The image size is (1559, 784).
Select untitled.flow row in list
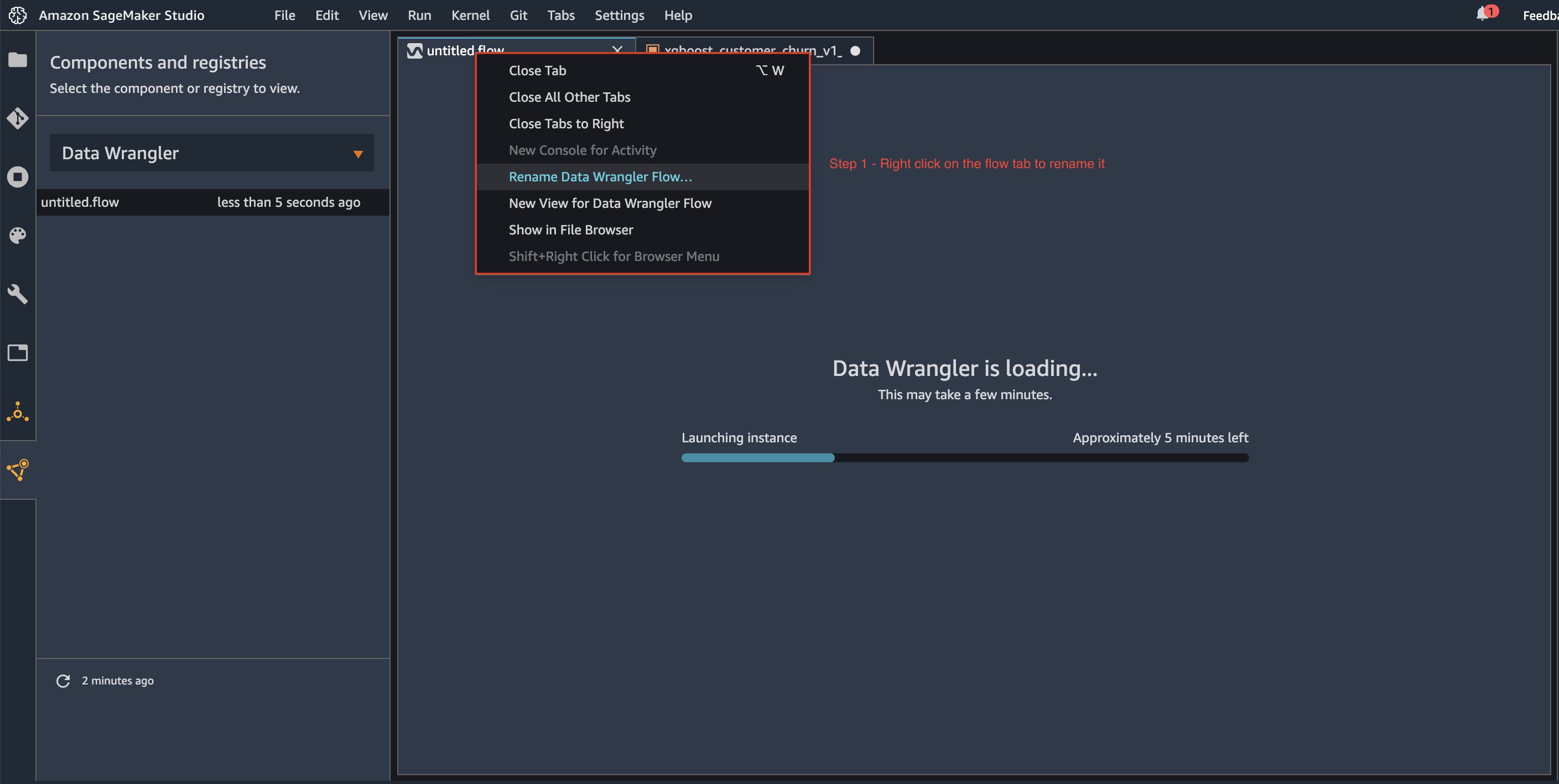(213, 202)
